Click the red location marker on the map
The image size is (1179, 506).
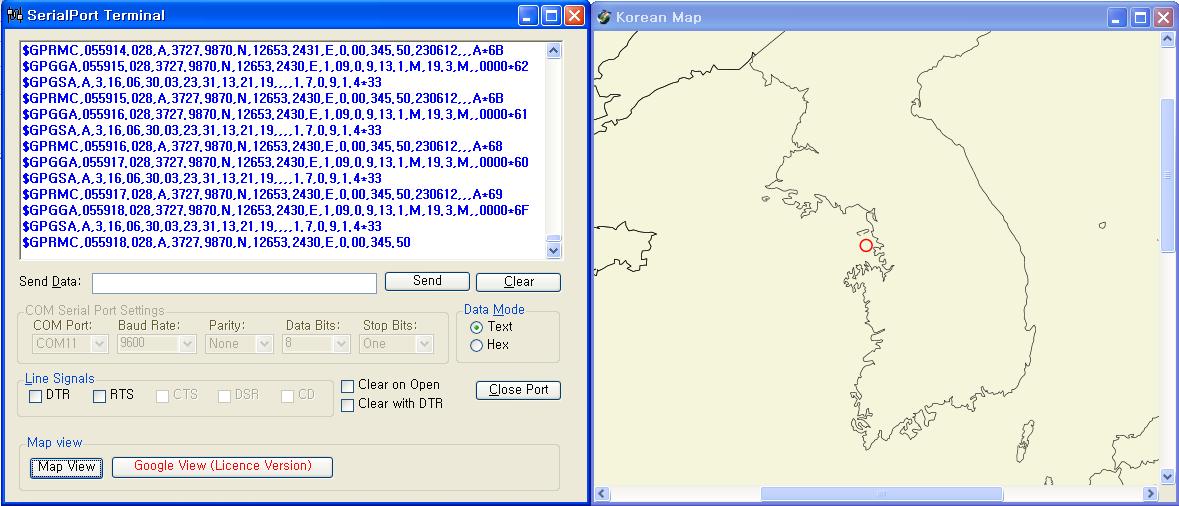[865, 245]
